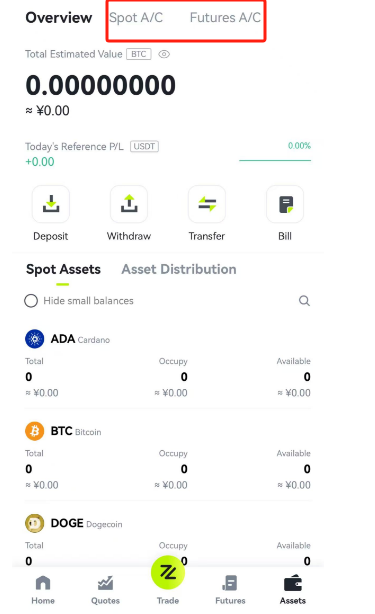
Task: Open the Deposit icon
Action: point(51,204)
